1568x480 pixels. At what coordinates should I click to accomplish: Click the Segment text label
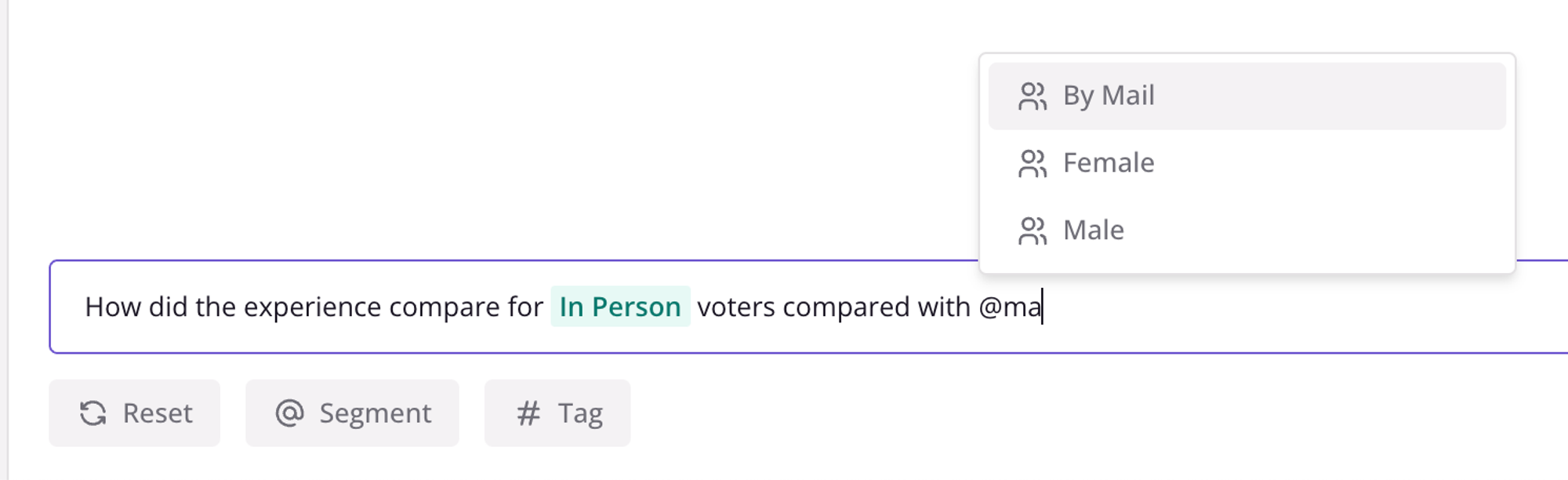coord(376,415)
